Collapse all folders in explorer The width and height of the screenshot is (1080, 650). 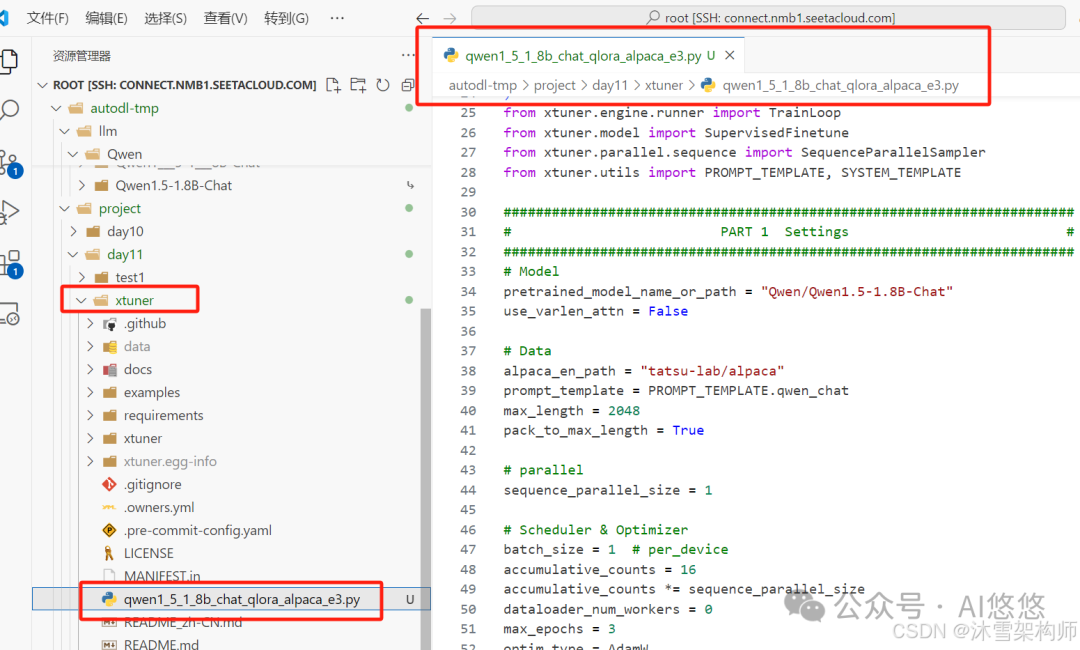coord(407,85)
